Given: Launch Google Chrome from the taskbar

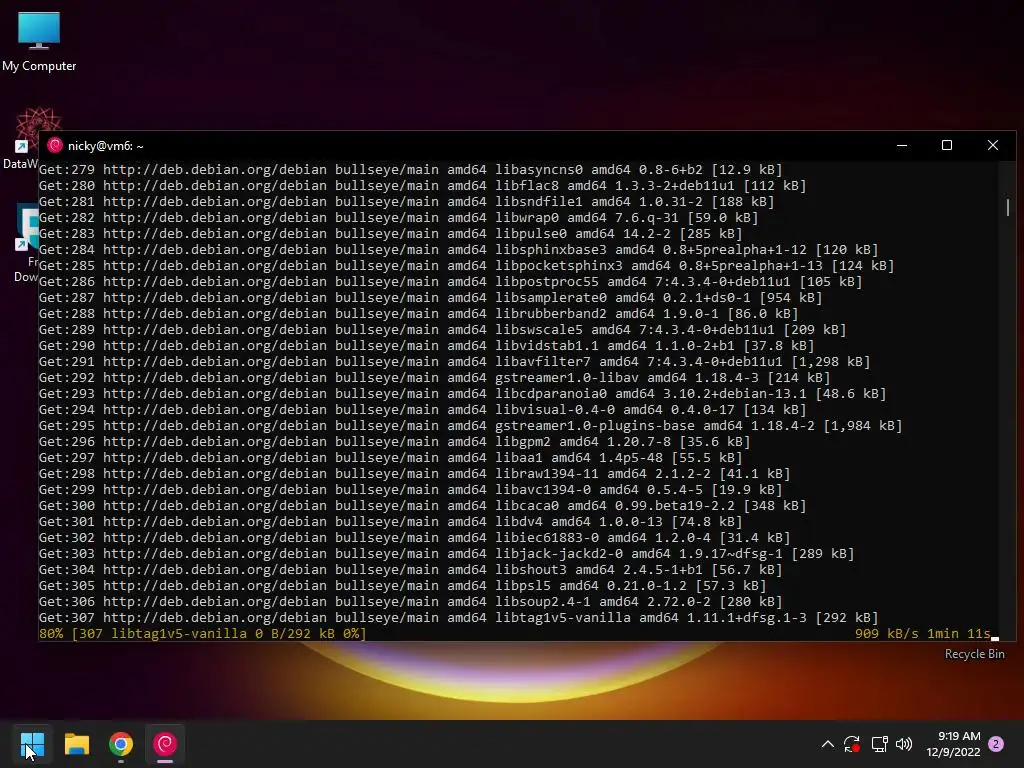Looking at the screenshot, I should (x=121, y=744).
